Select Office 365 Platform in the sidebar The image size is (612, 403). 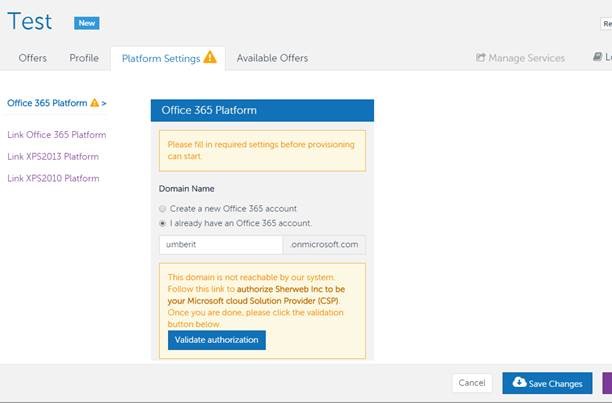tap(47, 103)
